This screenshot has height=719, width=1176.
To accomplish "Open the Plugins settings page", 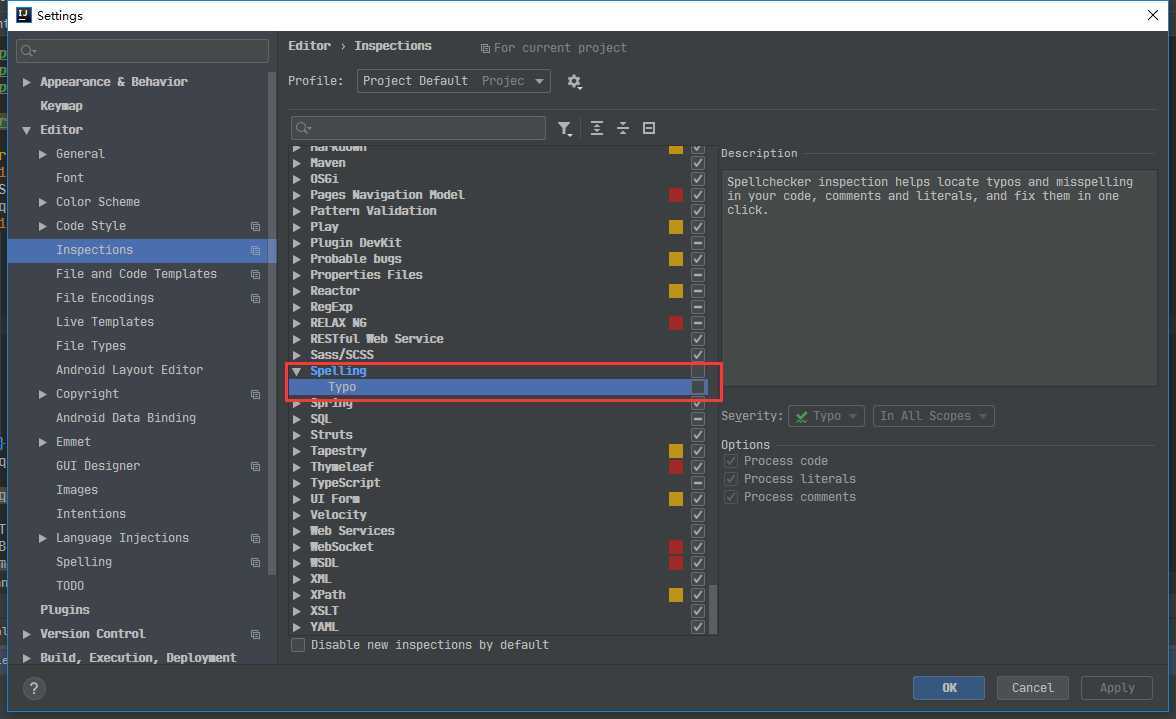I will click(x=64, y=610).
